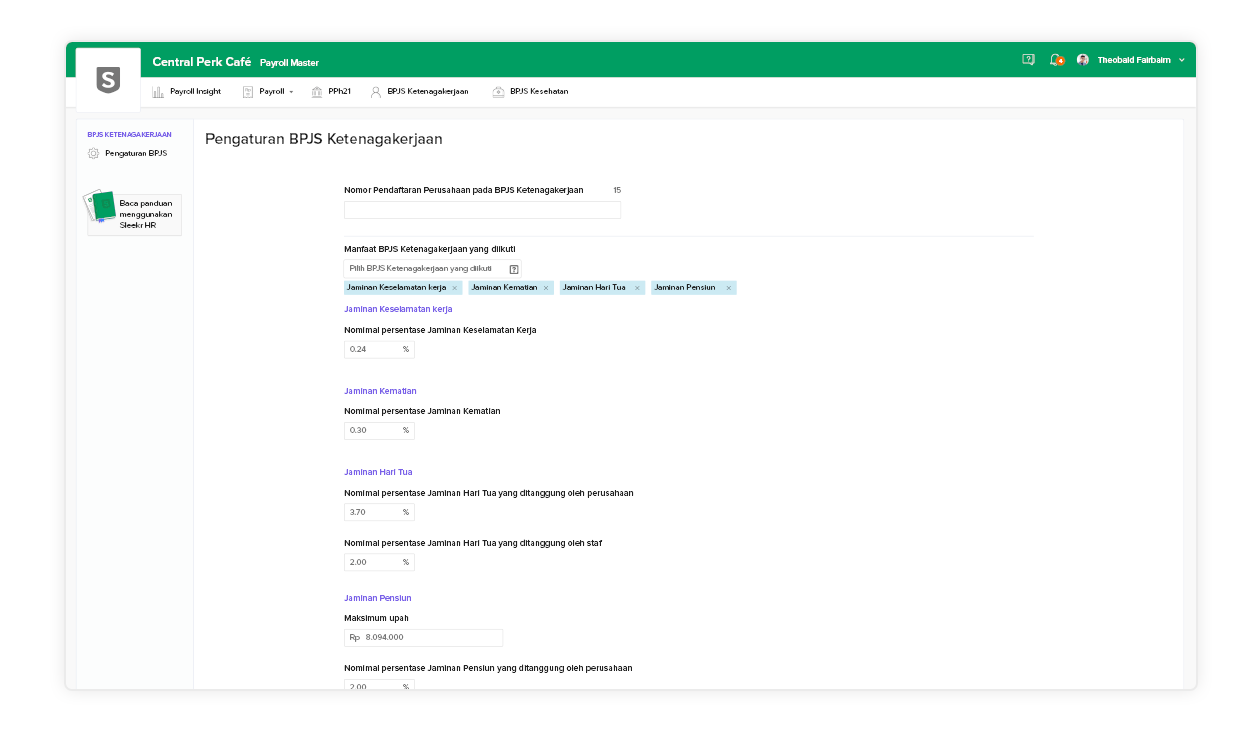Remove the Jaminan Pensiun tag
Viewport: 1260px width, 730px height.
pyautogui.click(x=729, y=288)
